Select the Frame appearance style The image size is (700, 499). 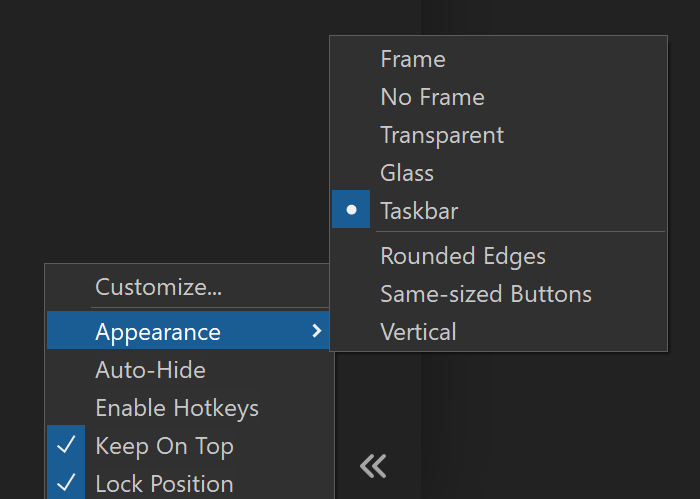[413, 59]
